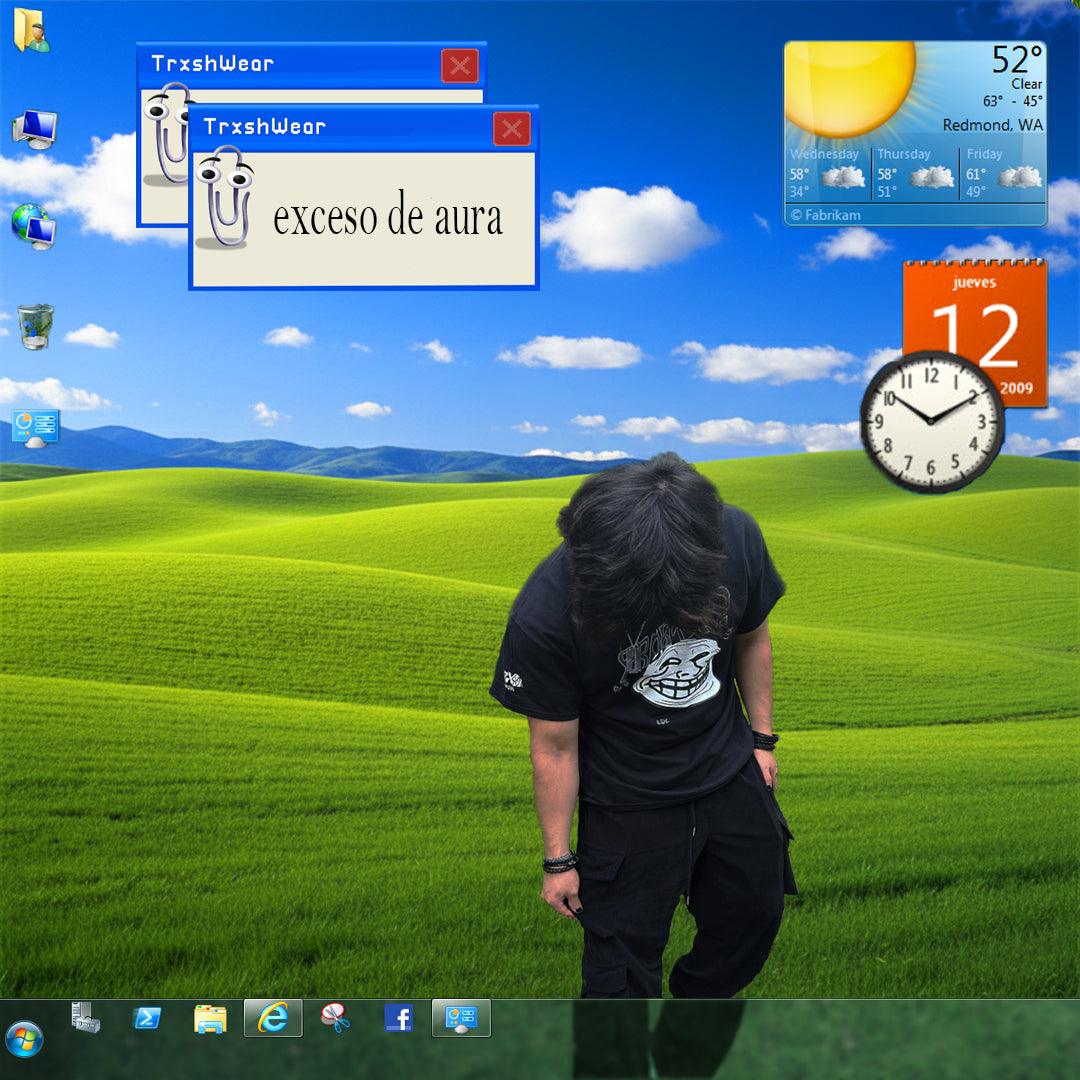Click the front TrxshWear title bar
Image resolution: width=1080 pixels, height=1080 pixels.
tap(340, 128)
